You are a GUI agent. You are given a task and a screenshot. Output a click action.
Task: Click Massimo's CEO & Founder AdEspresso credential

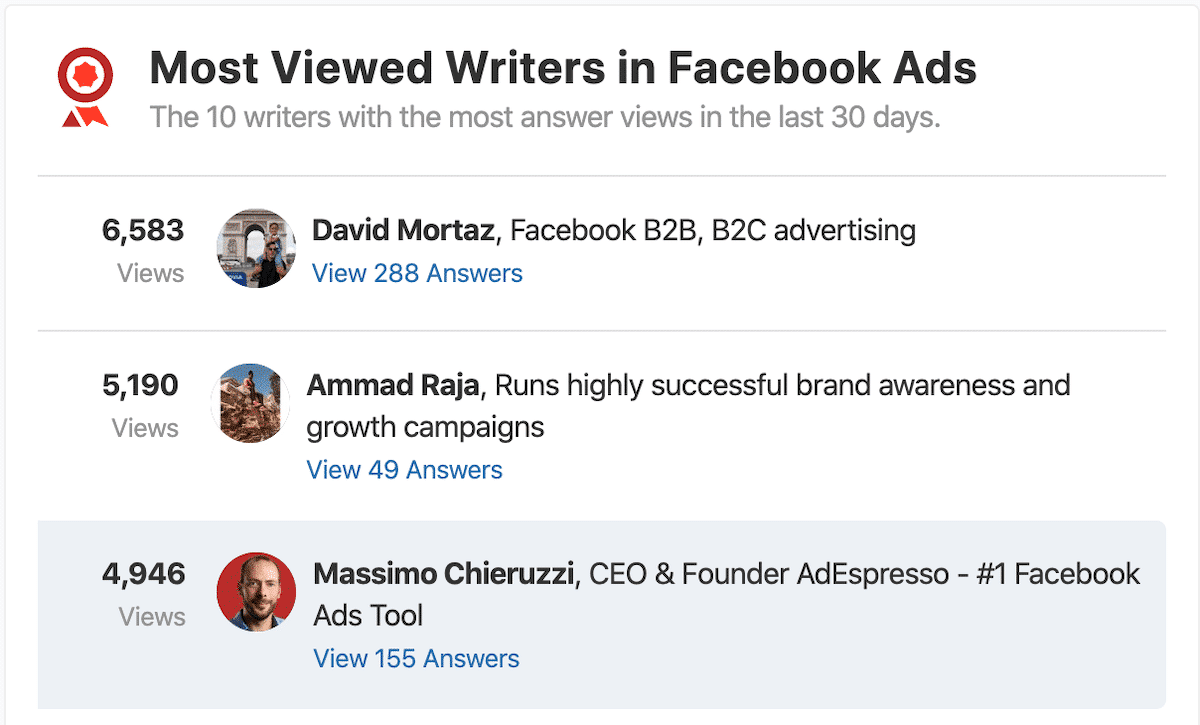click(x=727, y=595)
